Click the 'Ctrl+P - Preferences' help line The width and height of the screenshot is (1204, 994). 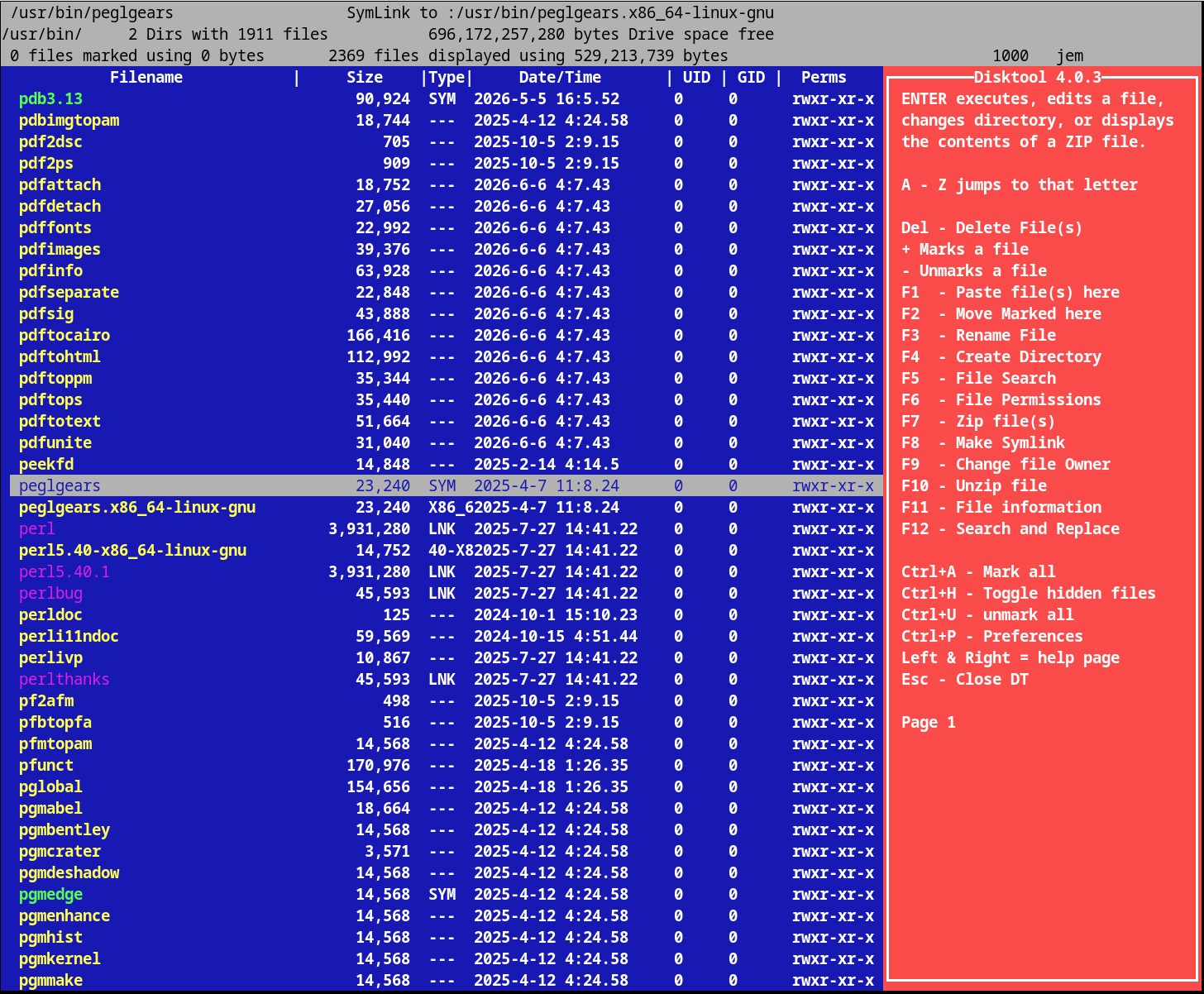click(992, 637)
